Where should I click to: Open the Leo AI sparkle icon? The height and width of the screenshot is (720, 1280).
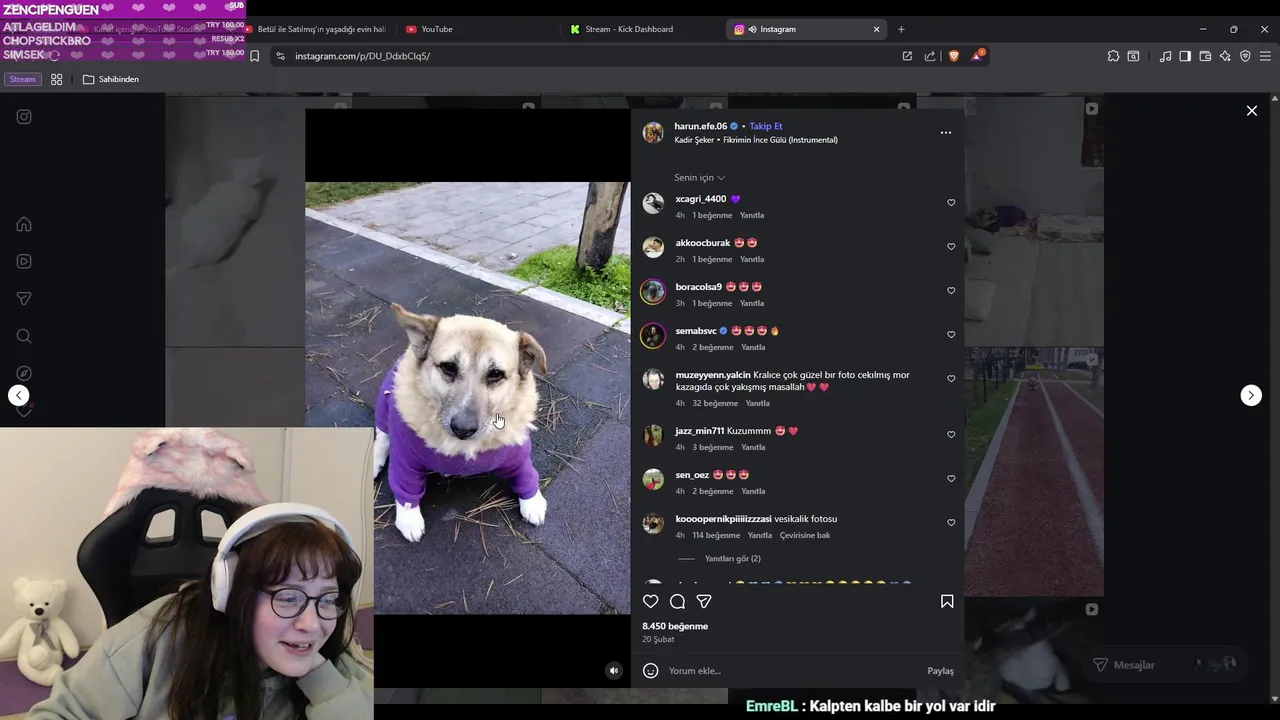tap(1225, 56)
